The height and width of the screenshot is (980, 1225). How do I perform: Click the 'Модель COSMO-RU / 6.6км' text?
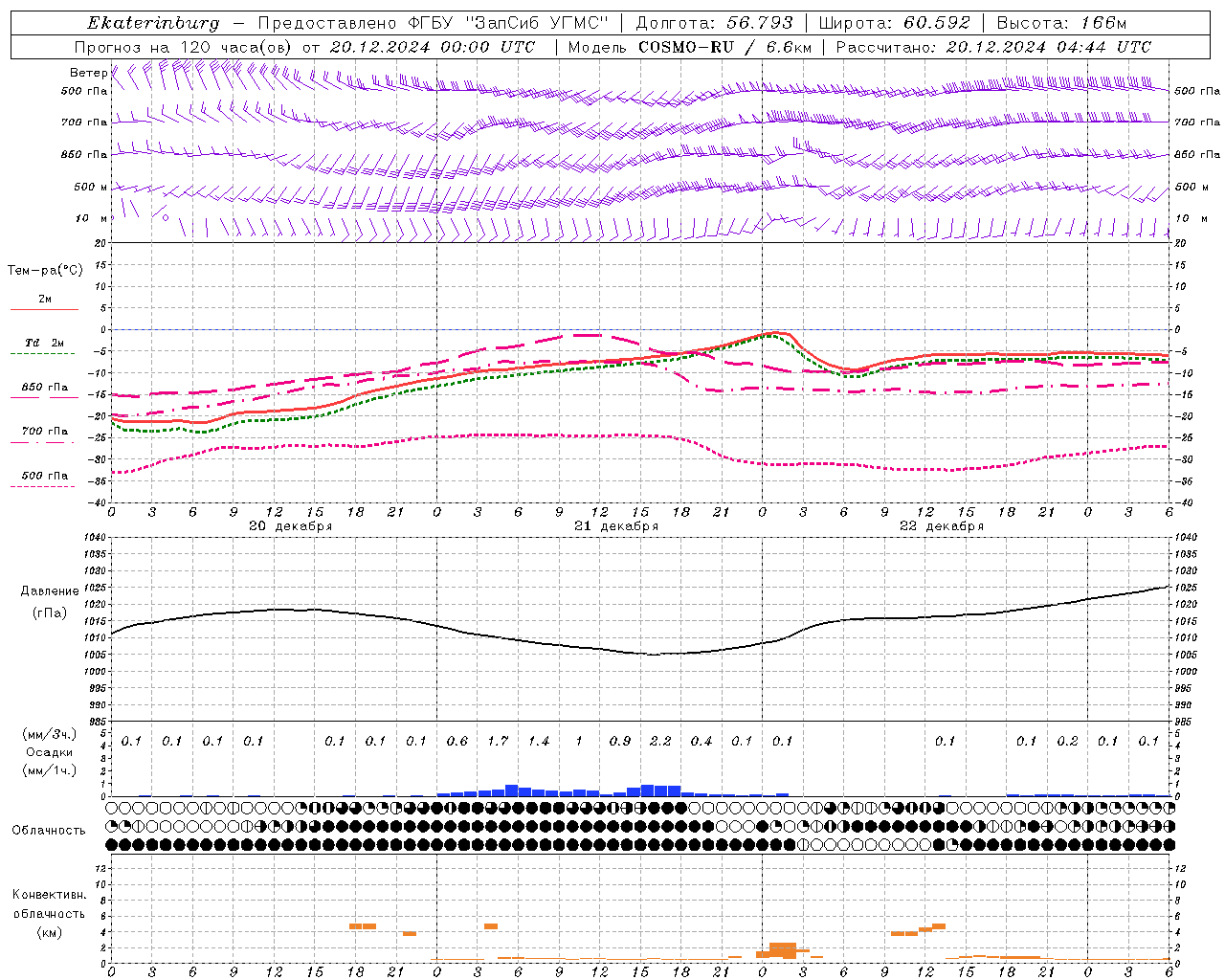point(690,47)
